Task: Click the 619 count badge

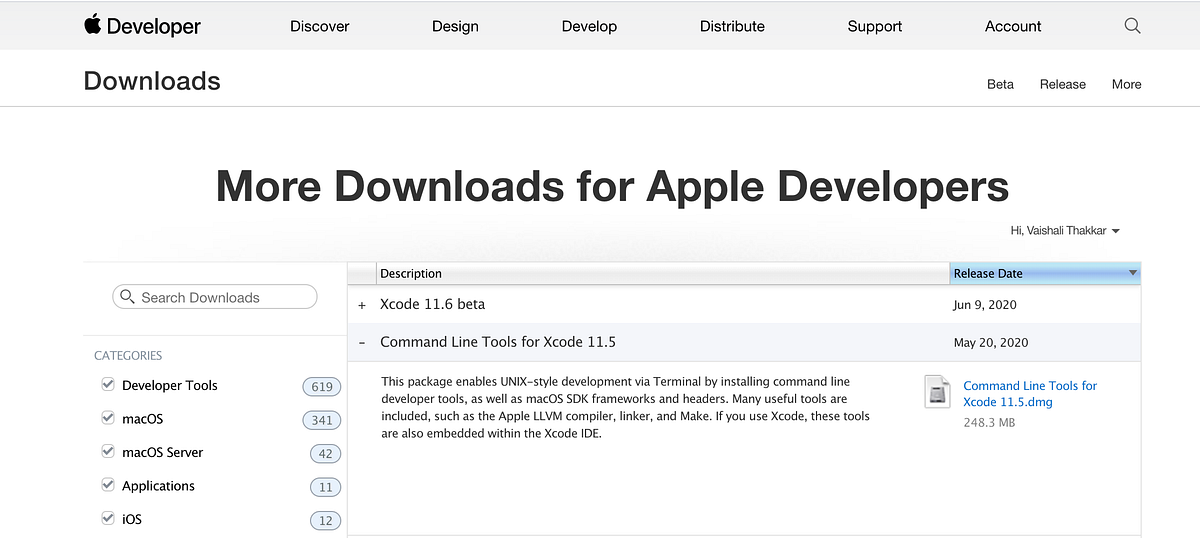Action: click(321, 387)
